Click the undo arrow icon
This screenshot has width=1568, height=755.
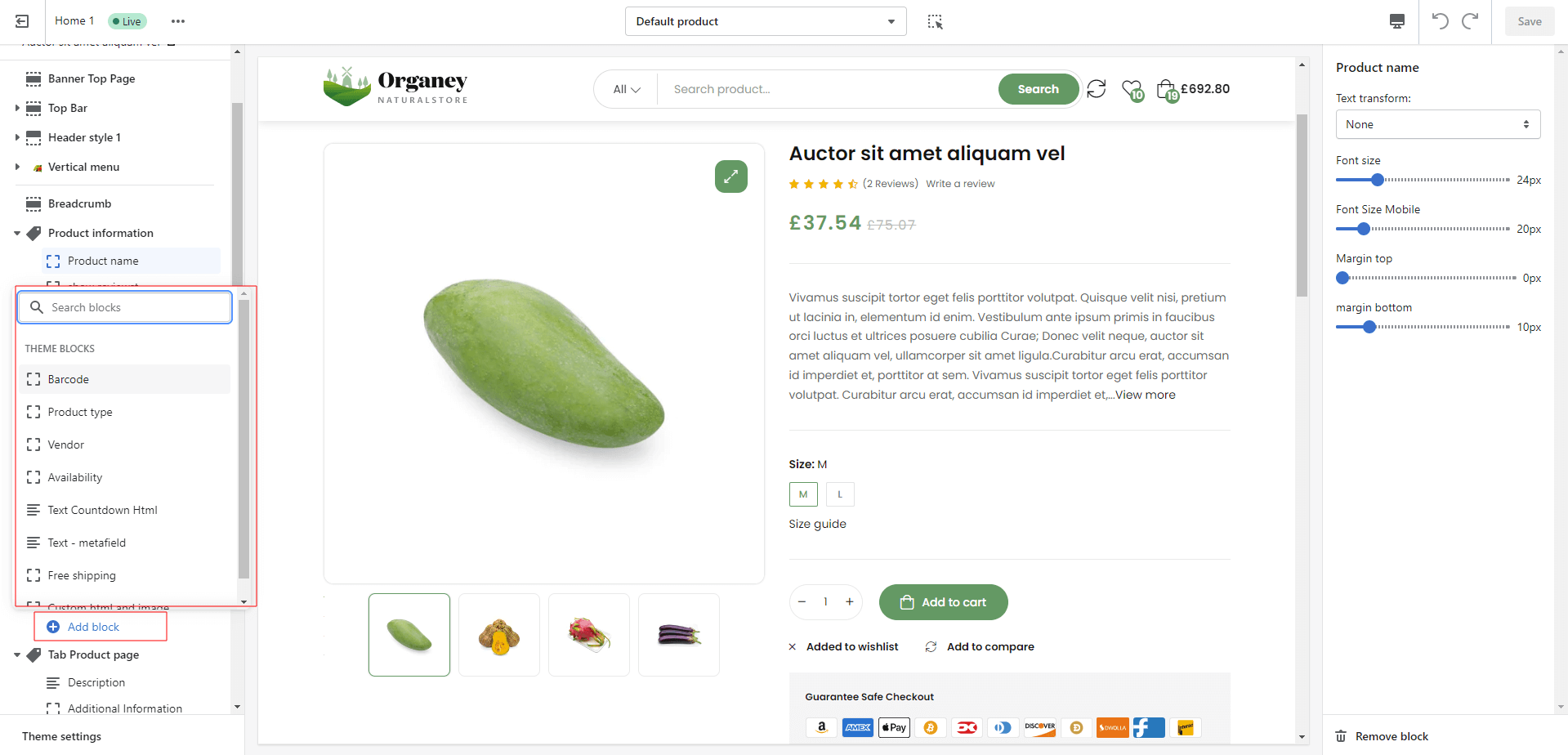[x=1440, y=21]
